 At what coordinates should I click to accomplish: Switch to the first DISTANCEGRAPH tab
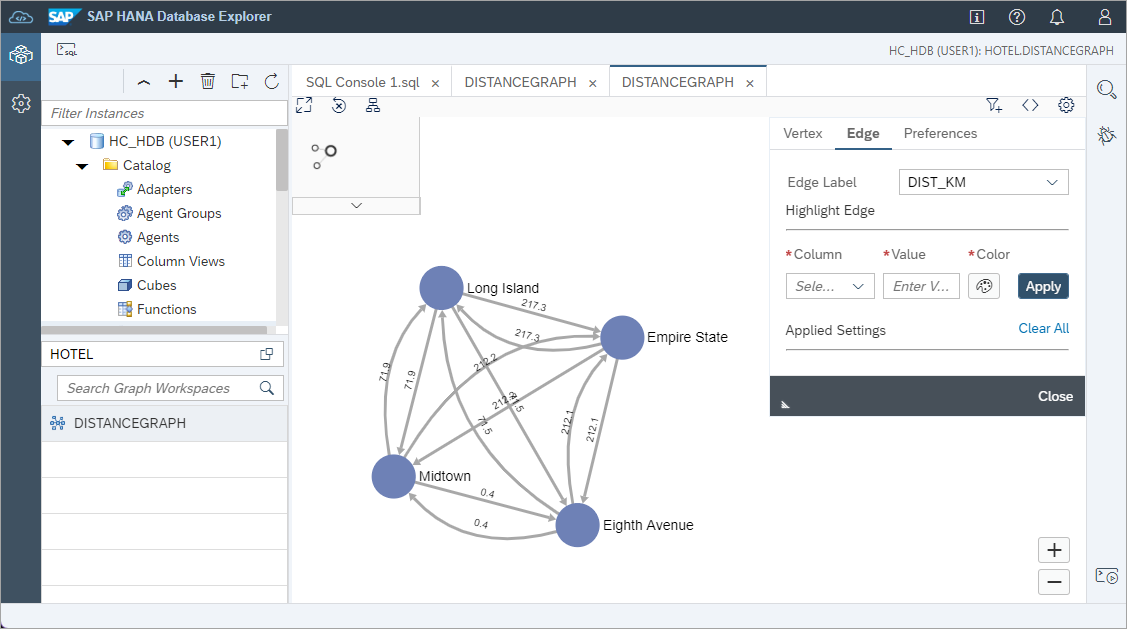pos(520,83)
